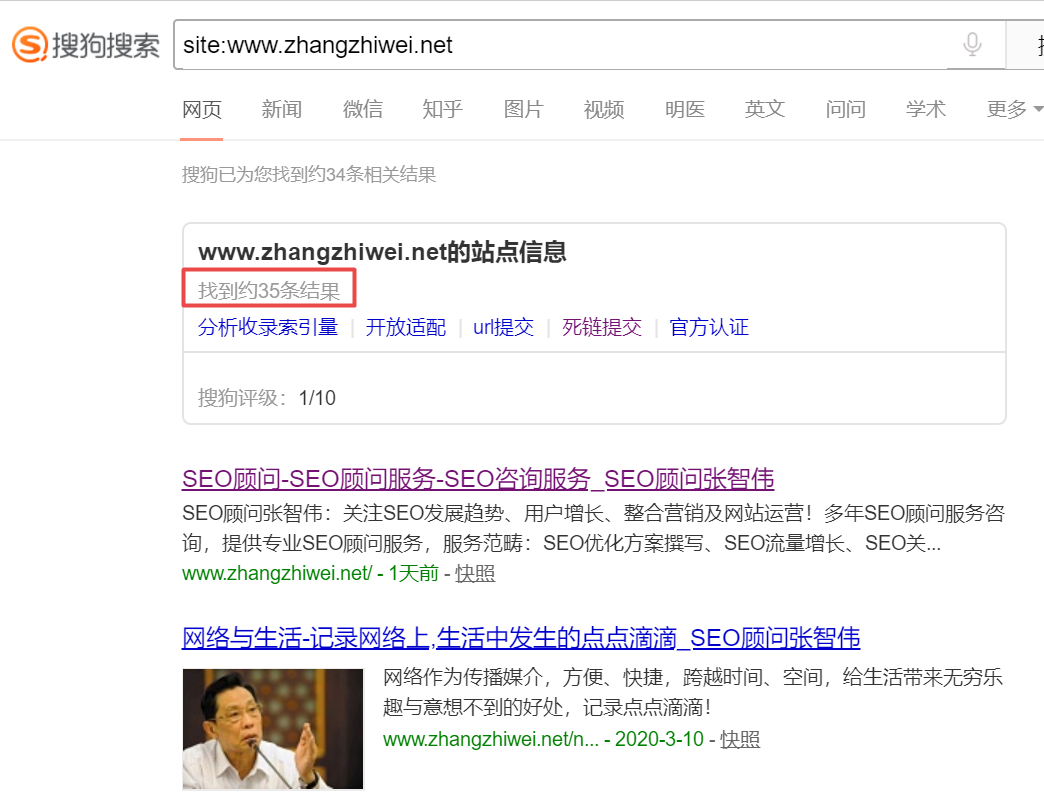This screenshot has height=810, width=1044.
Task: Activate voice search microphone icon
Action: coord(972,45)
